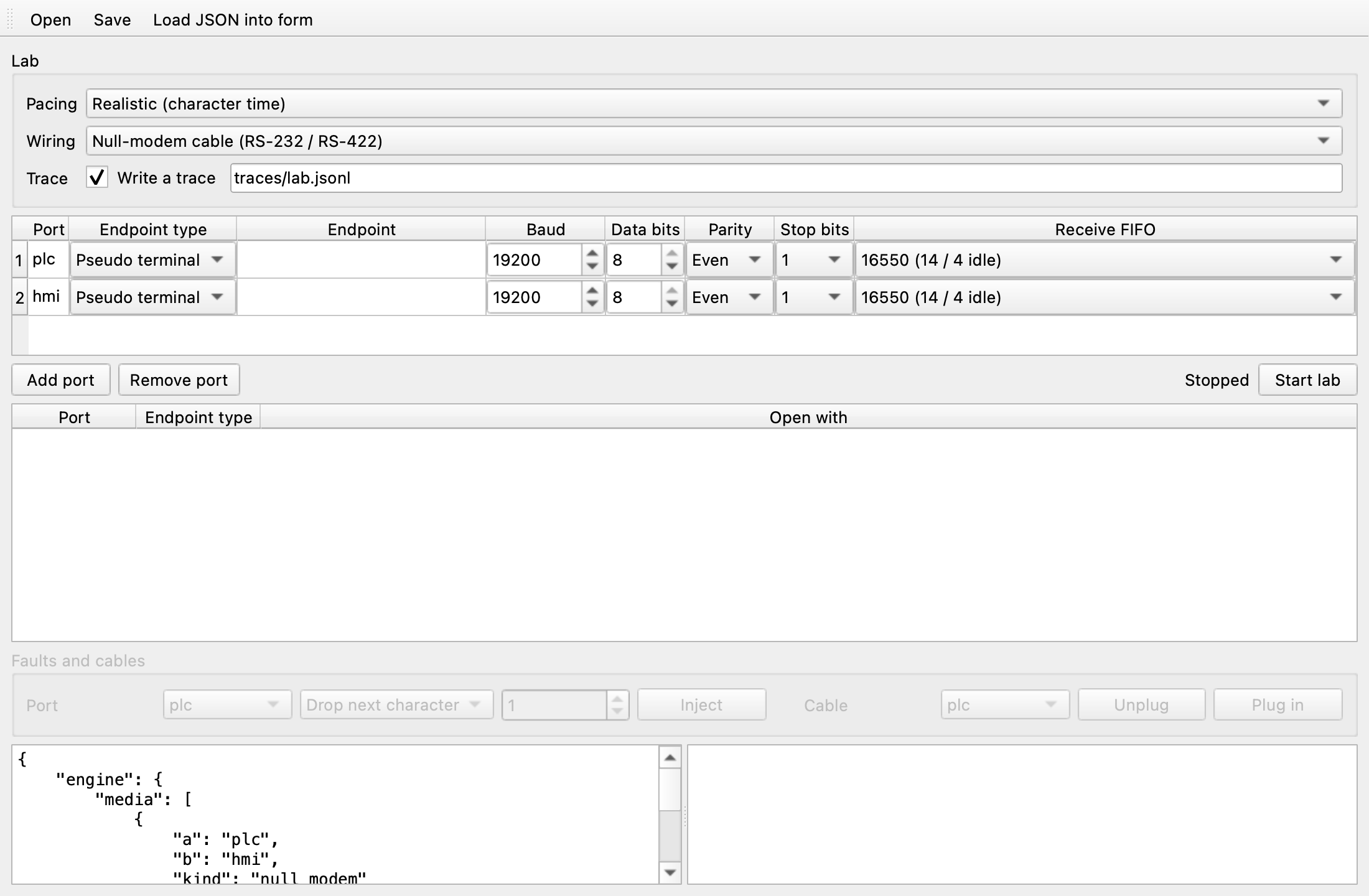
Task: Click the Add port button
Action: point(61,380)
